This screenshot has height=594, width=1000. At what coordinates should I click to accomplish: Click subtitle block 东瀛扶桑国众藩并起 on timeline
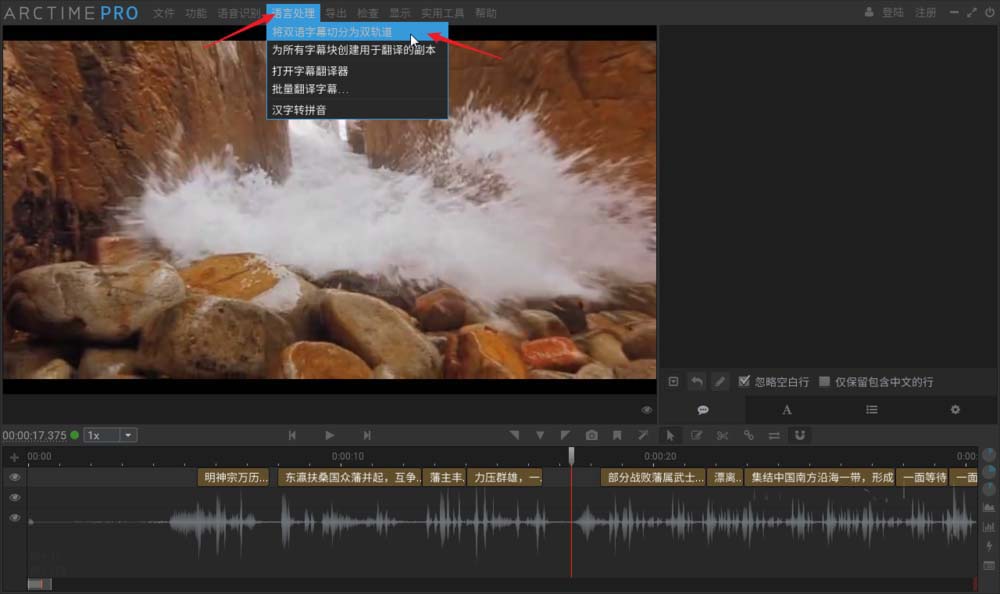point(349,478)
